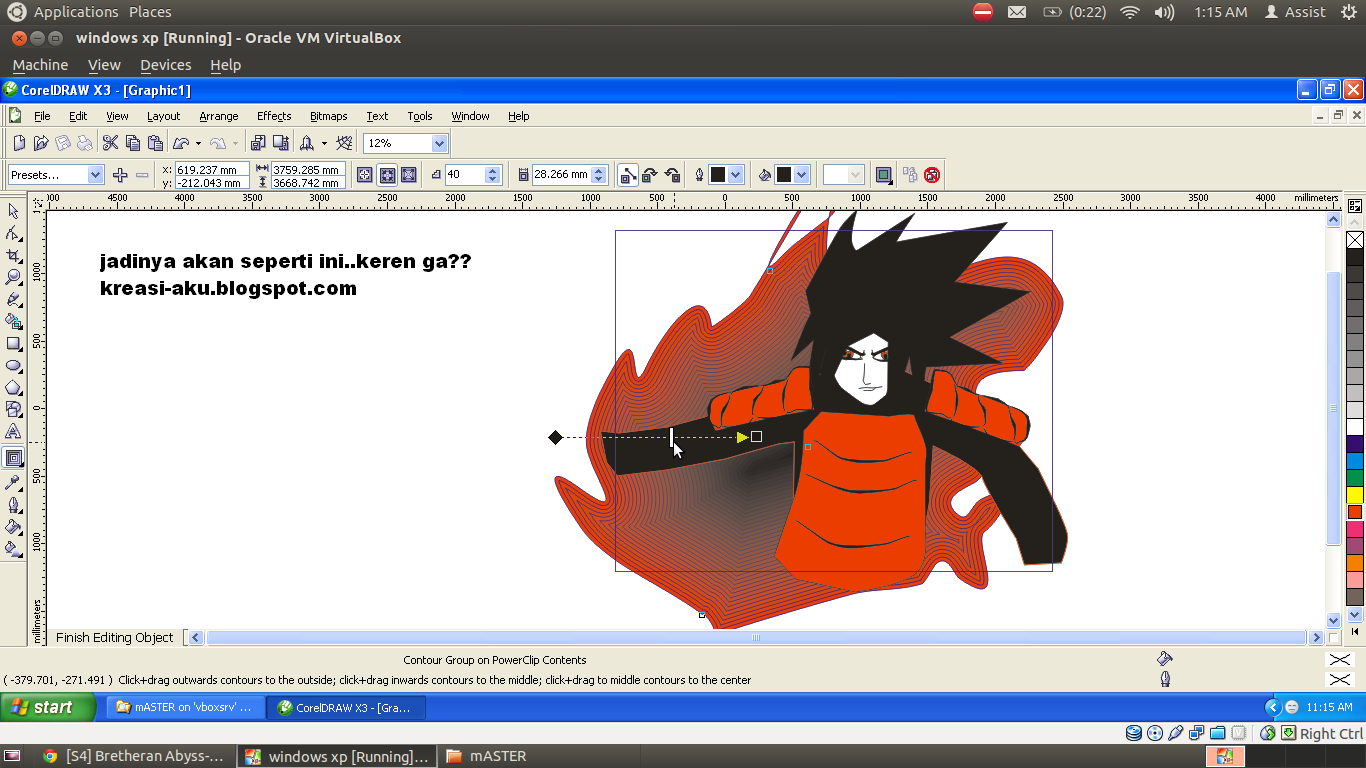Expand the Application Launcher dropdown arrow
This screenshot has width=1366, height=768.
(324, 143)
